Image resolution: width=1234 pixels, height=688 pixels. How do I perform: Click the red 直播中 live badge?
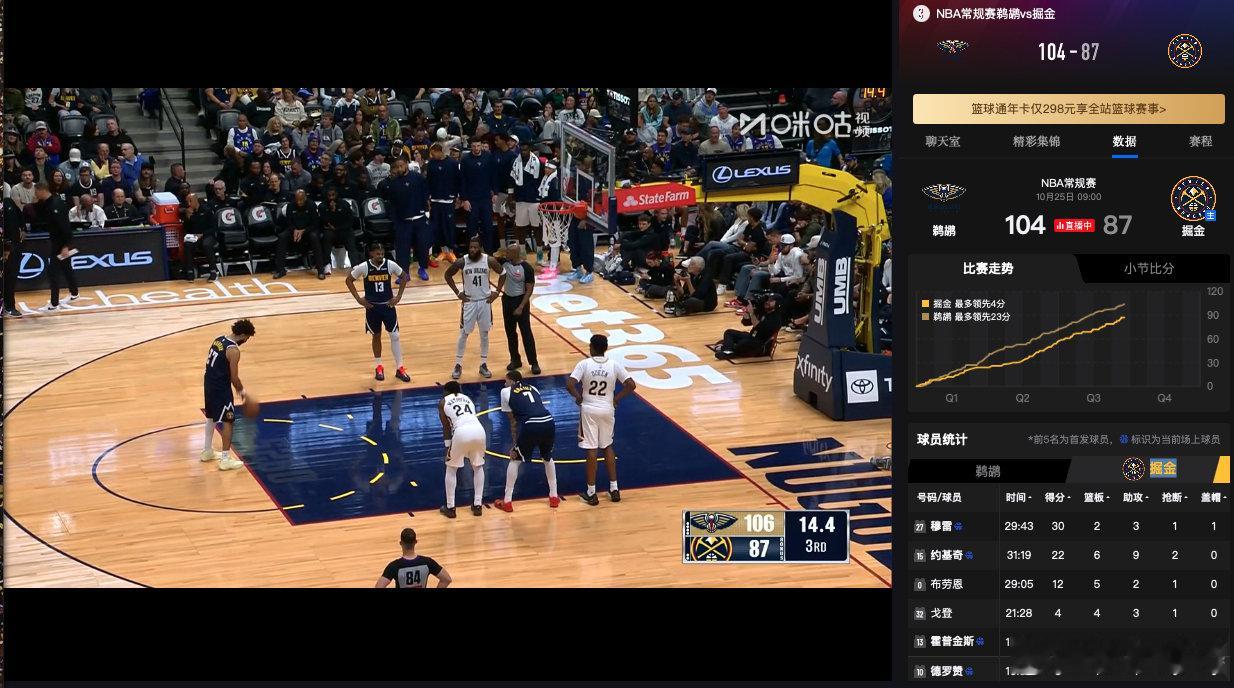[1074, 226]
